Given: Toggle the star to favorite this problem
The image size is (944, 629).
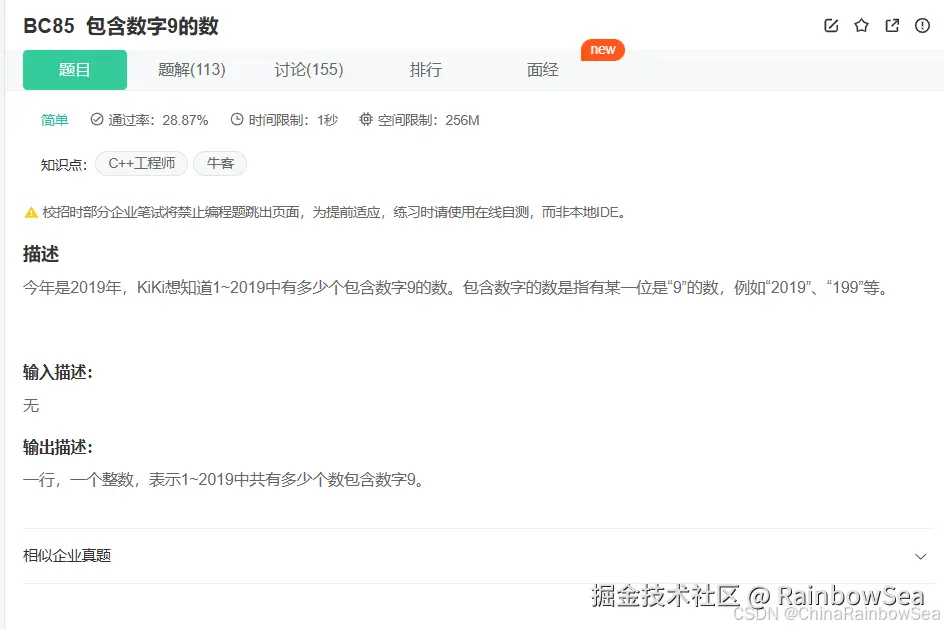Looking at the screenshot, I should pos(861,26).
